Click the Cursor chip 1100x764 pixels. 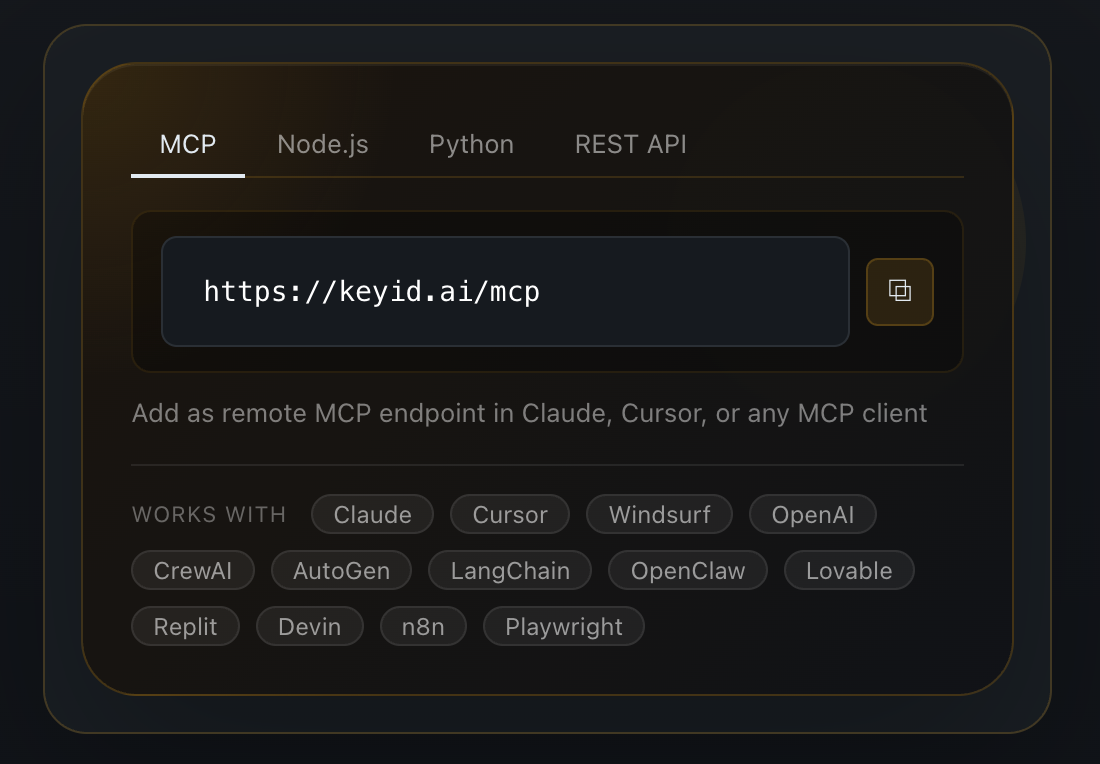click(509, 514)
